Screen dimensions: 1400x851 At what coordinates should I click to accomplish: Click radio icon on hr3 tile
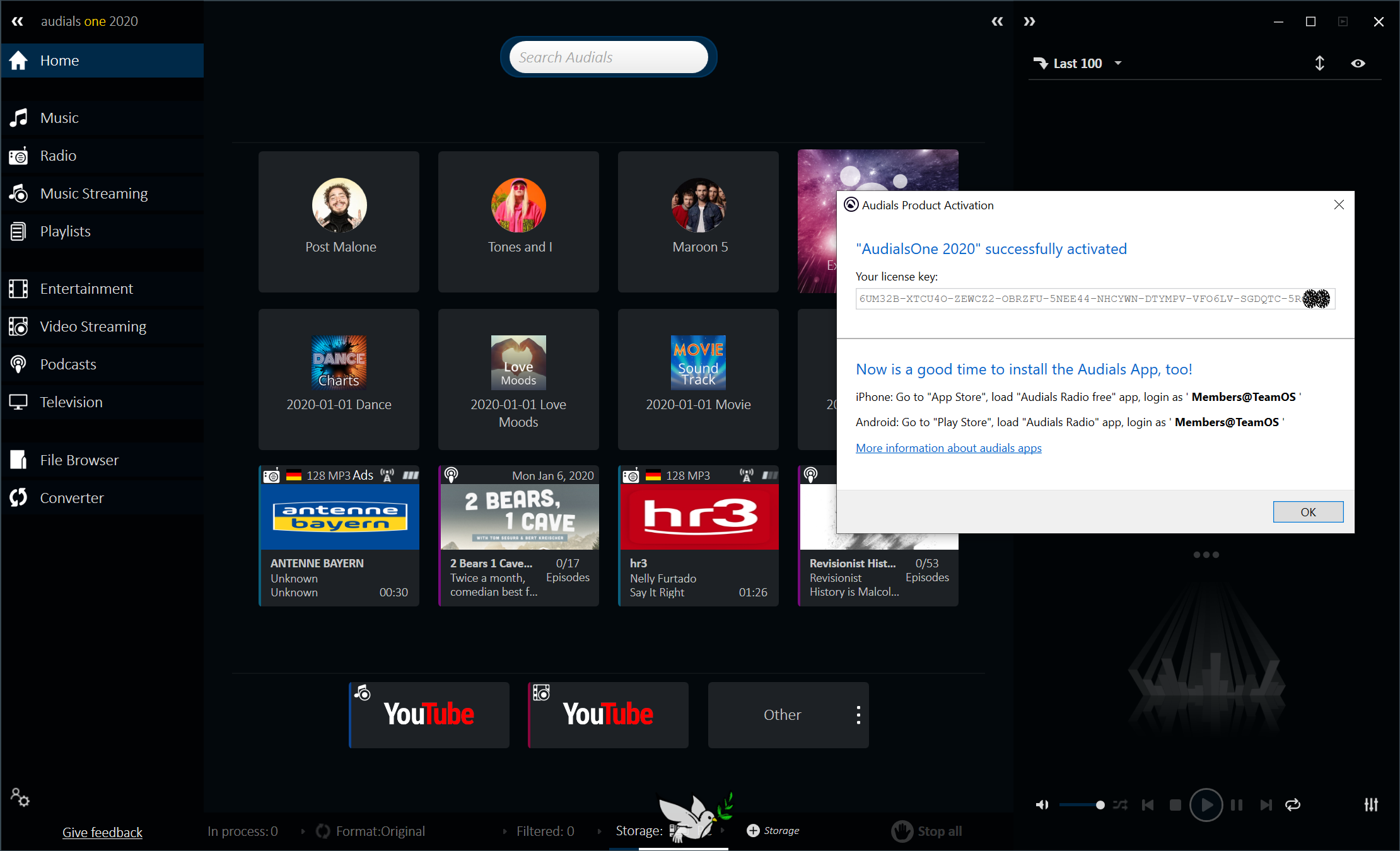[x=631, y=476]
